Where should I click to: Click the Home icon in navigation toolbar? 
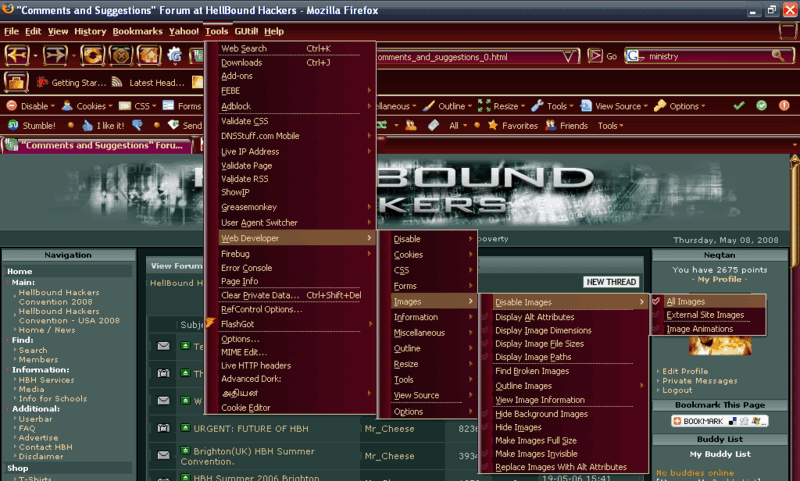coord(149,55)
